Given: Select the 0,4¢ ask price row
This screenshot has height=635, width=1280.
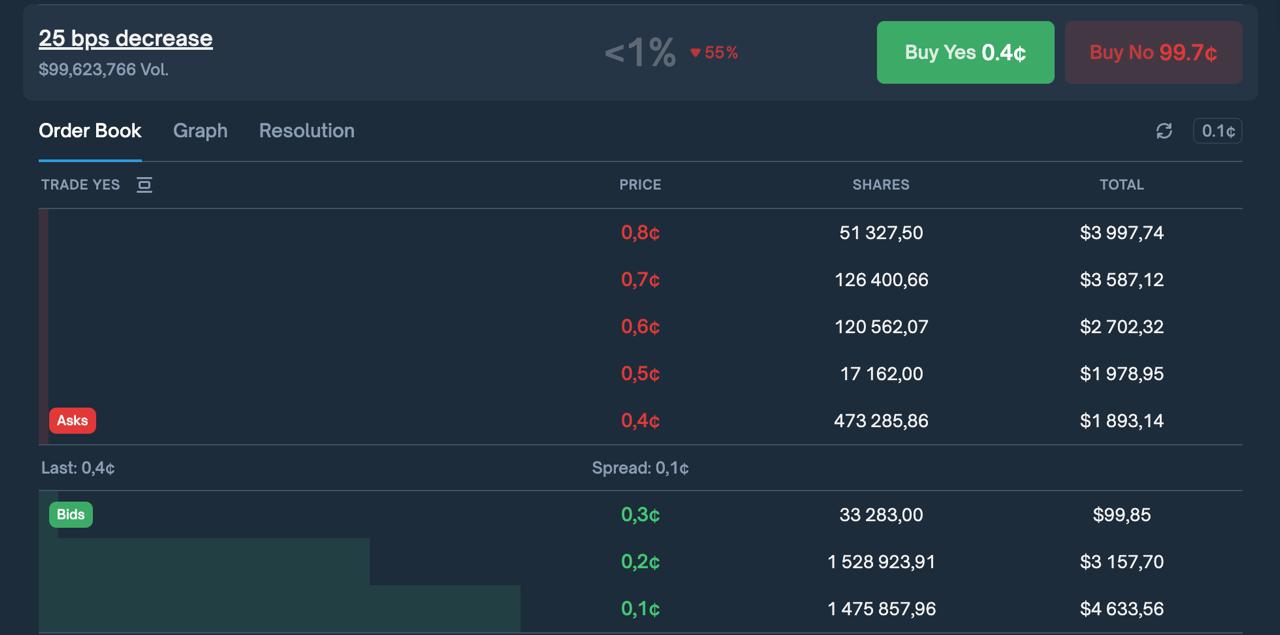Looking at the screenshot, I should (640, 421).
